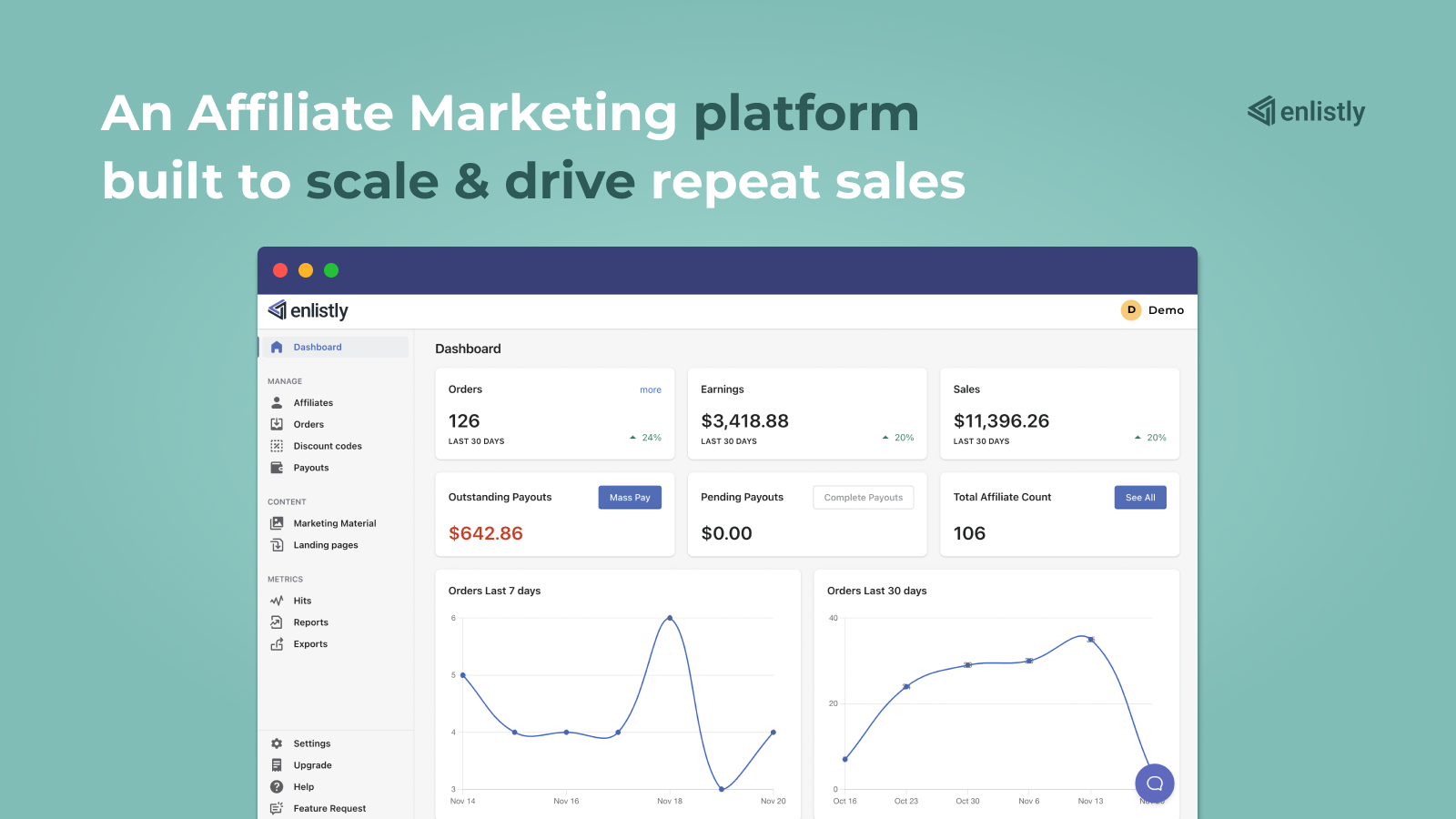The image size is (1456, 819).
Task: Click the Orders Last 7 days title
Action: click(494, 591)
